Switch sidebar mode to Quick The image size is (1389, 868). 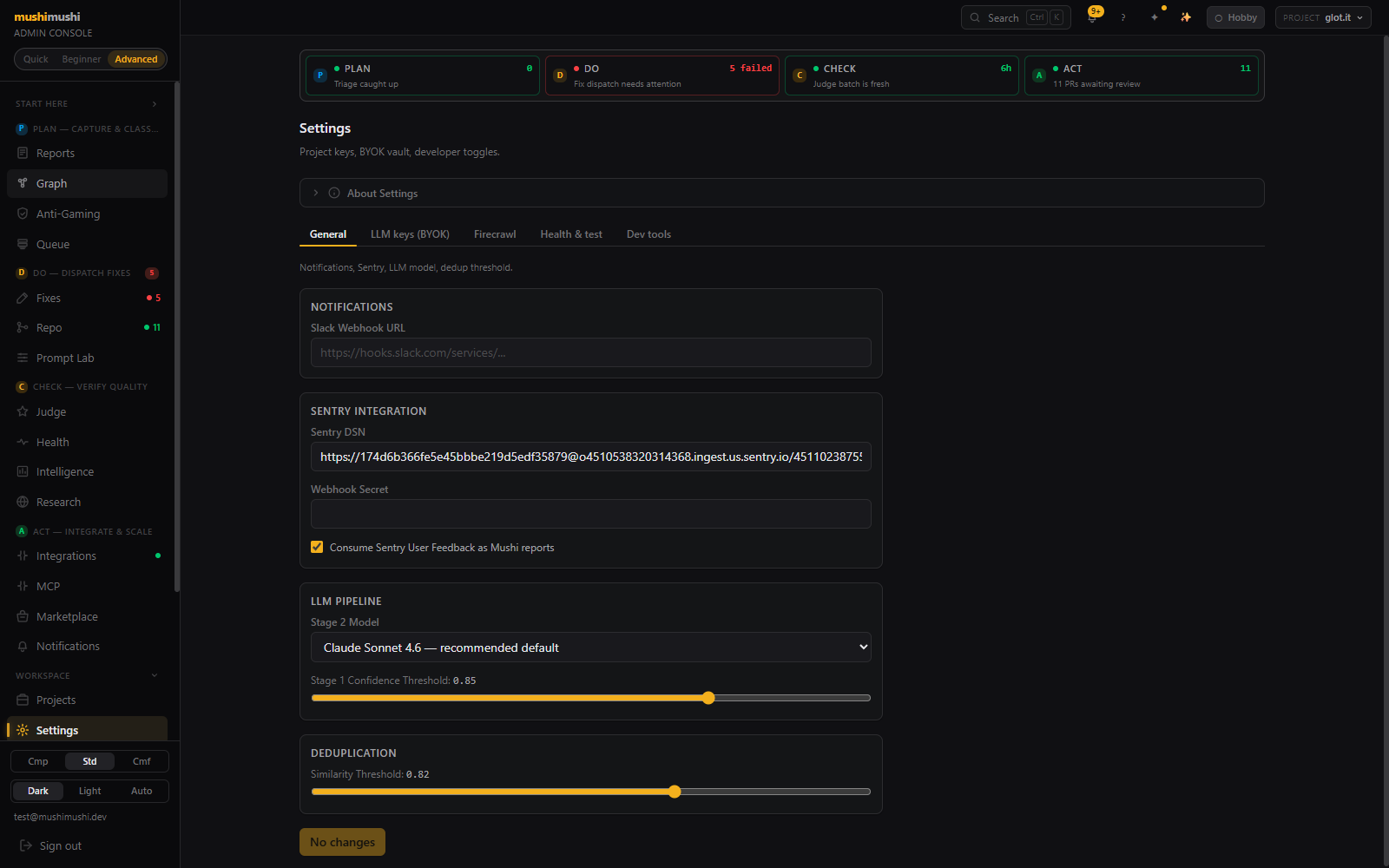tap(36, 59)
